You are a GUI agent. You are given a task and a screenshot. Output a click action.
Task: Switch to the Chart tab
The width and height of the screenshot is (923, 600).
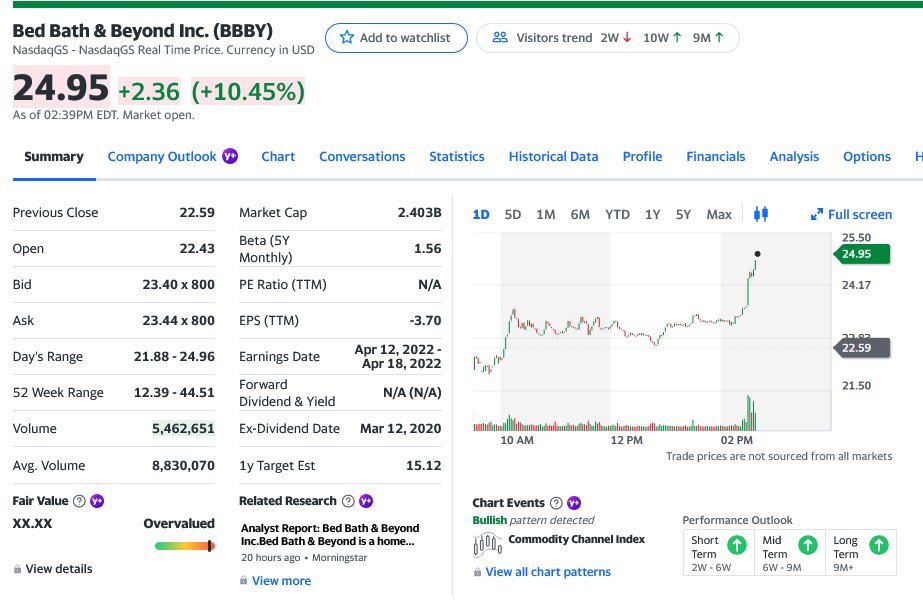(x=278, y=157)
